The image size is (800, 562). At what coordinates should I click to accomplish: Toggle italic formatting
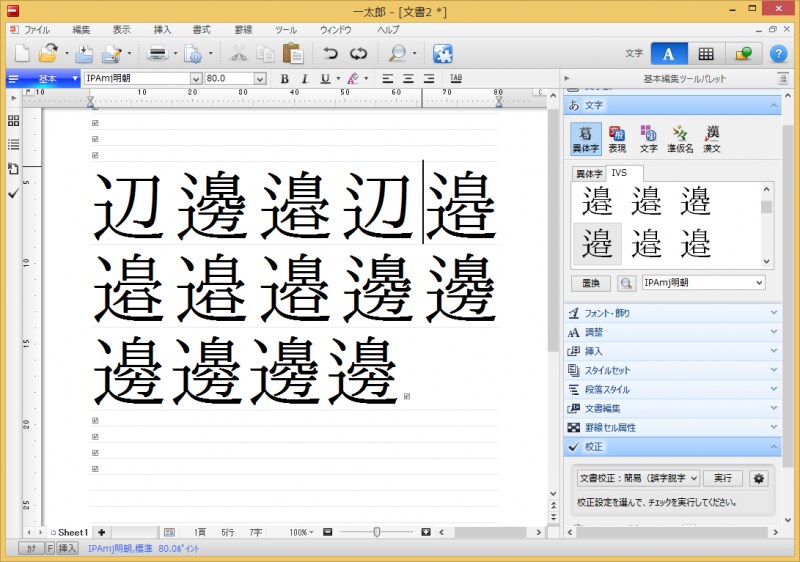[x=304, y=78]
